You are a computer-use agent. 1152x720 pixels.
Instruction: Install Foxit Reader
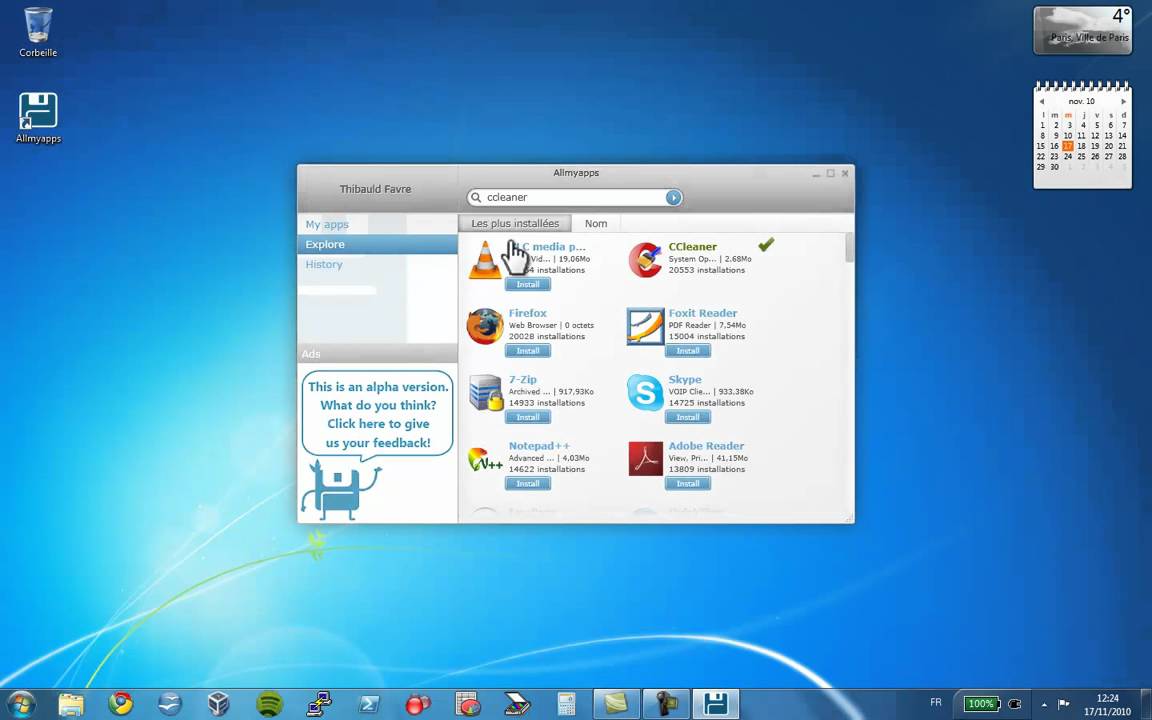pyautogui.click(x=688, y=350)
